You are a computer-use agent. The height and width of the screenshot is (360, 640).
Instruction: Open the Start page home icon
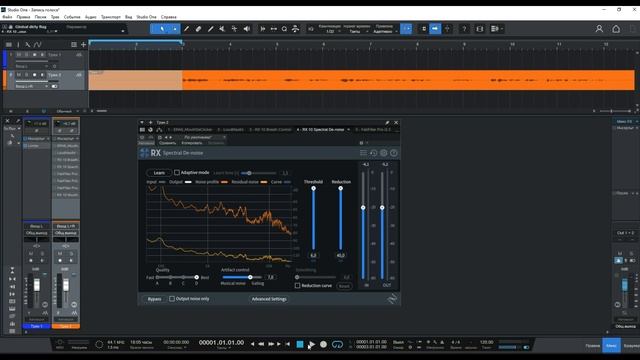pos(616,29)
